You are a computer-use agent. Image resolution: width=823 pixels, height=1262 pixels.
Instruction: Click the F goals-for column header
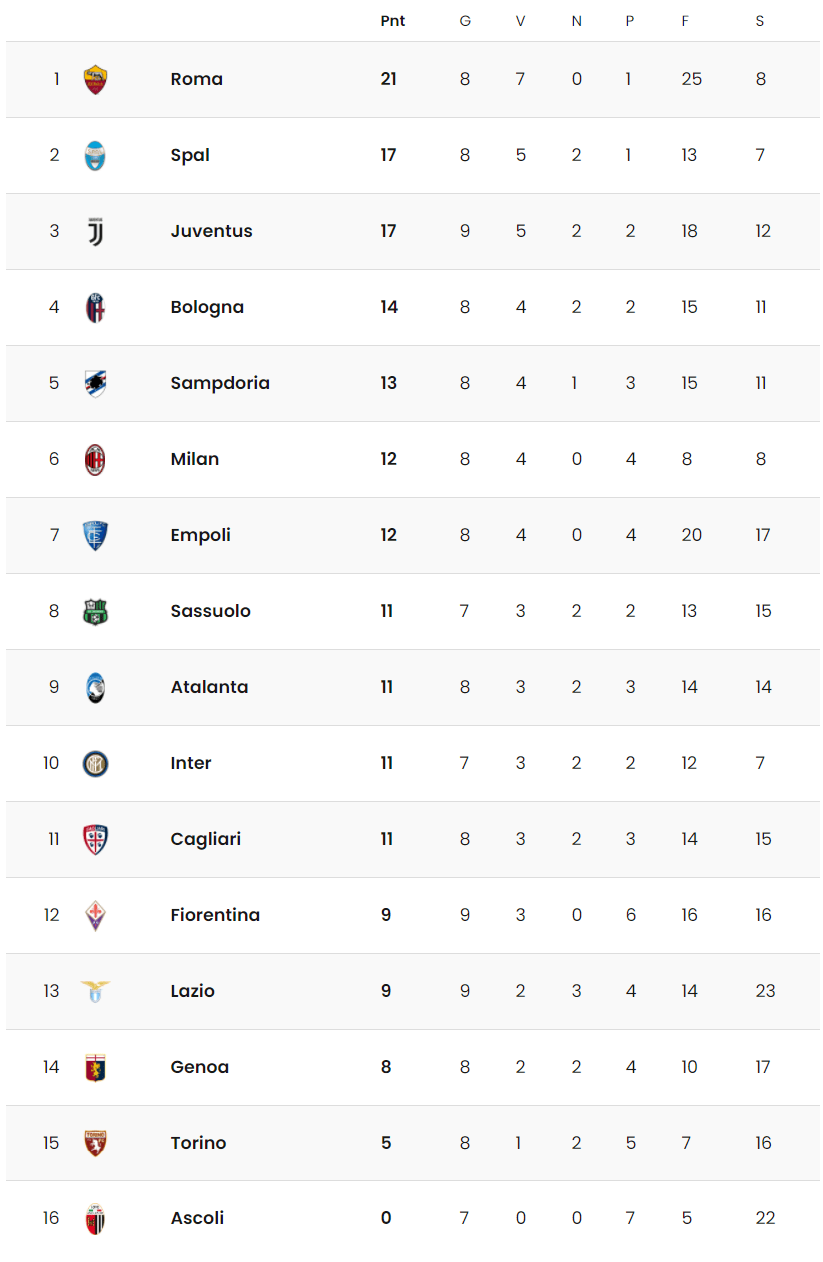(685, 21)
